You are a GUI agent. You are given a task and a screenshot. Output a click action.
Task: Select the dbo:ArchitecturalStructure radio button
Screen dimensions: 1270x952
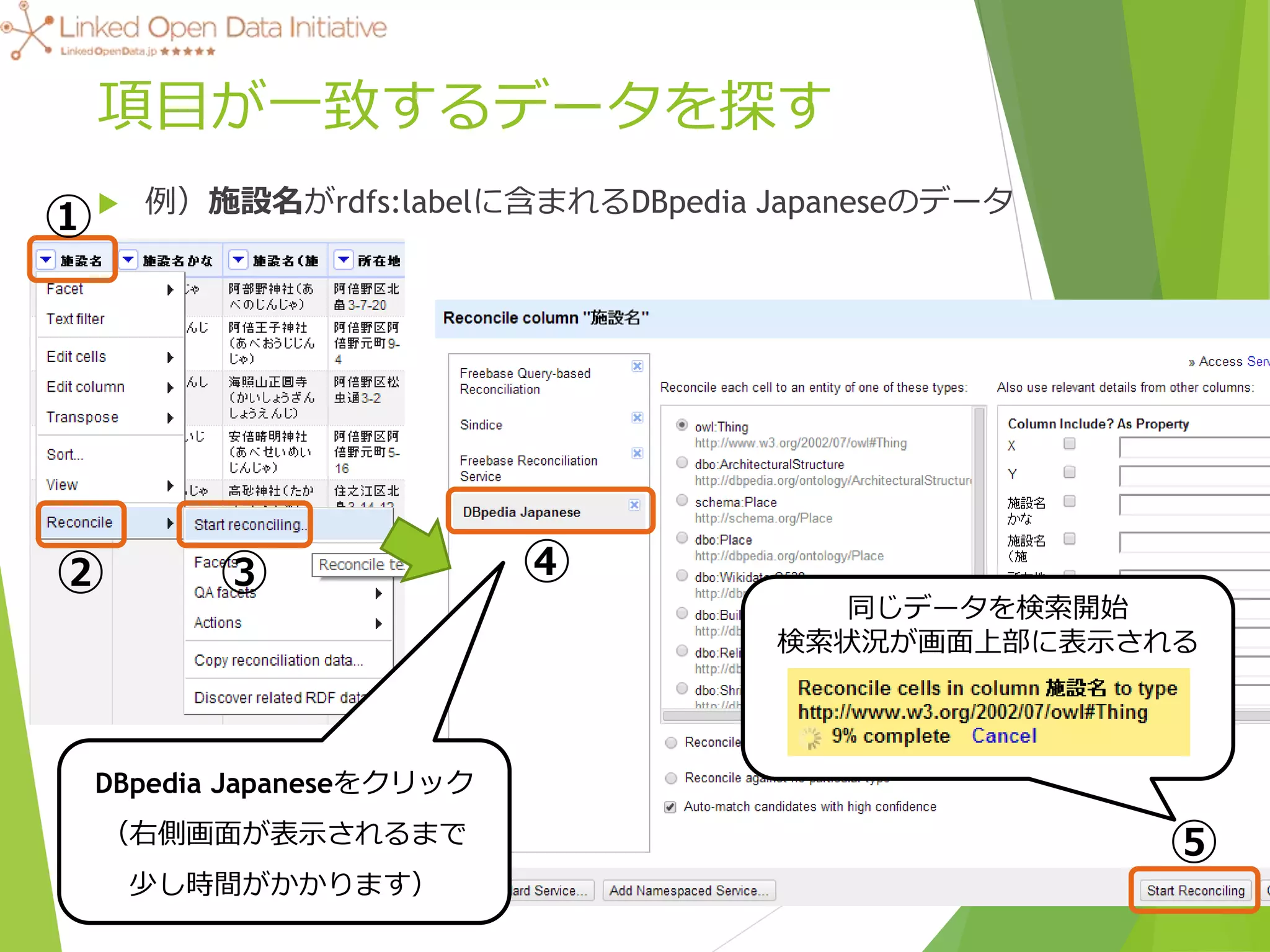pyautogui.click(x=682, y=462)
